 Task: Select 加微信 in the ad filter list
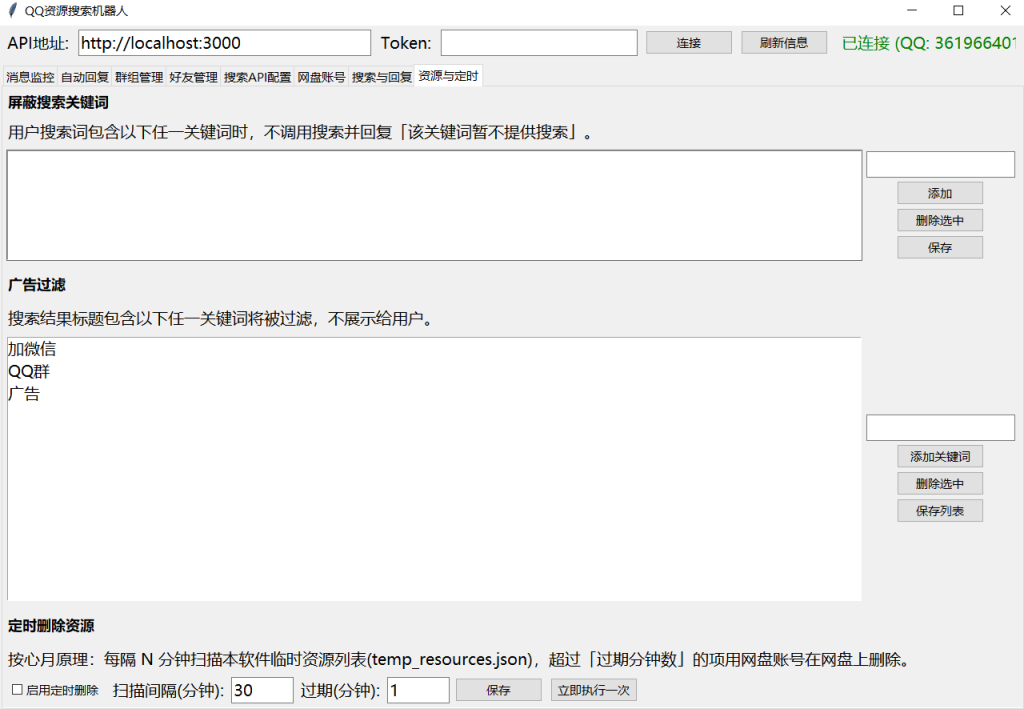tap(32, 350)
